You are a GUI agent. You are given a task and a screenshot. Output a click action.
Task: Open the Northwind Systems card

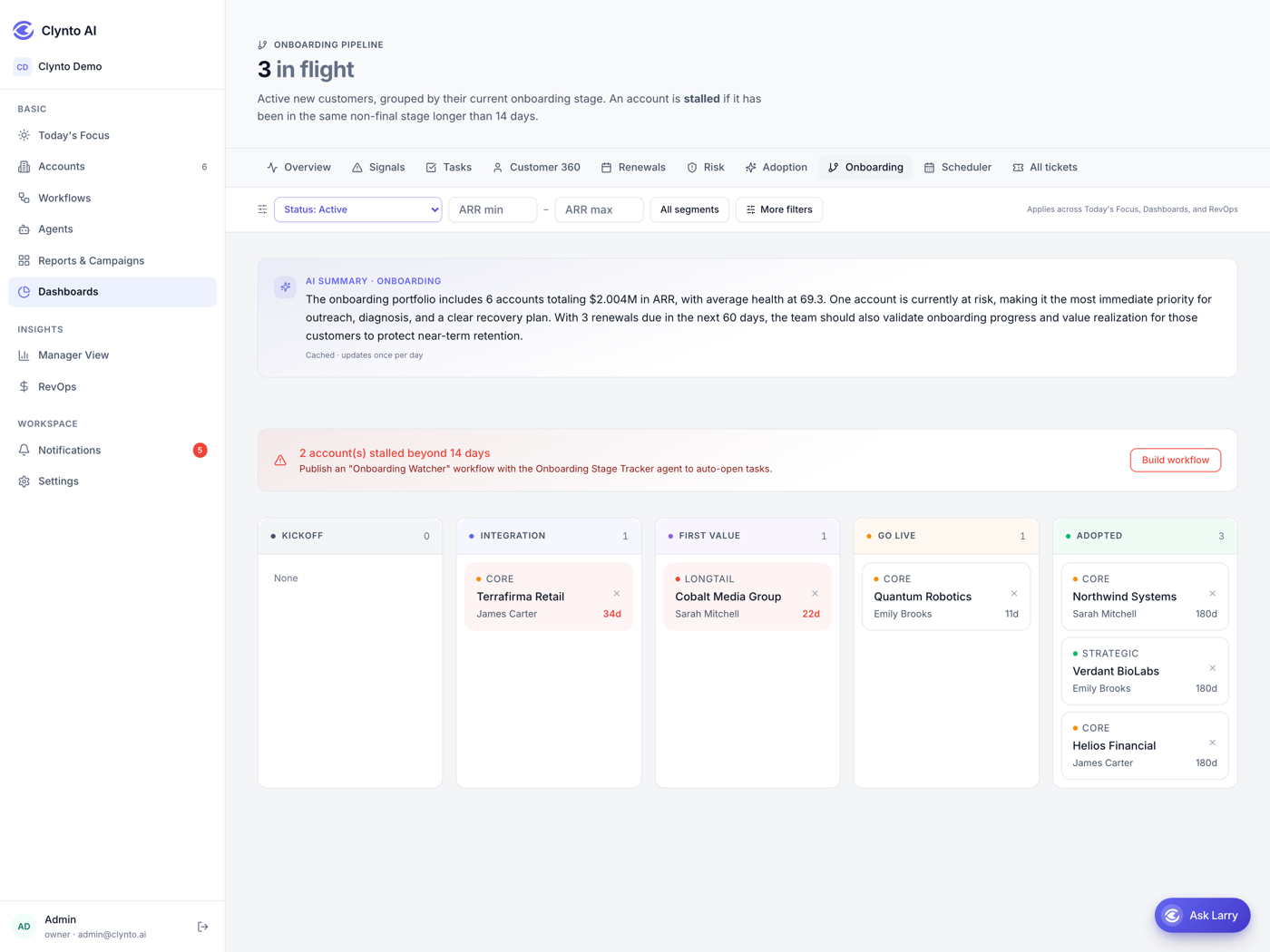1145,597
